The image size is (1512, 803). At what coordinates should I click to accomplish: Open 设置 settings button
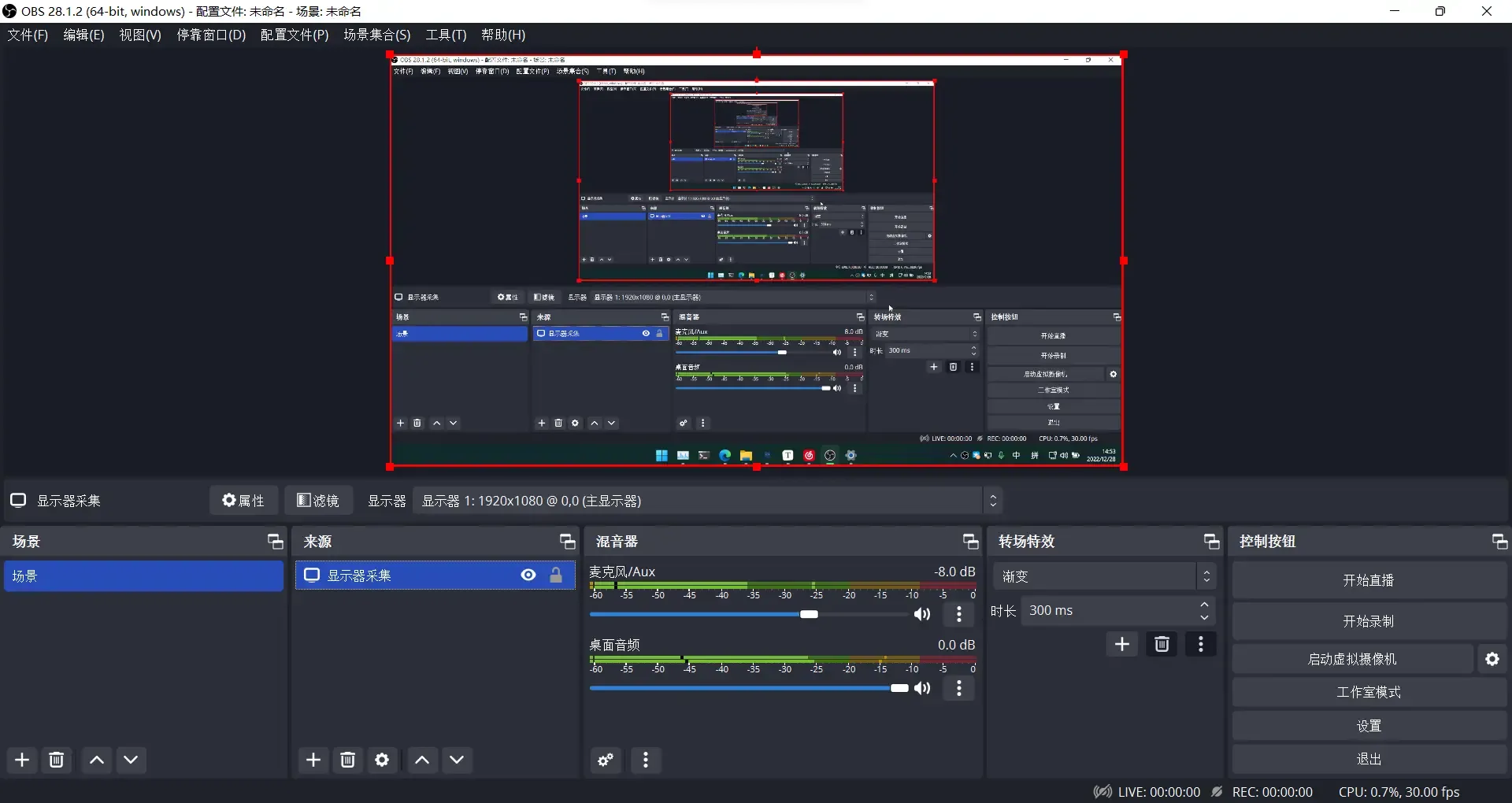(x=1369, y=726)
